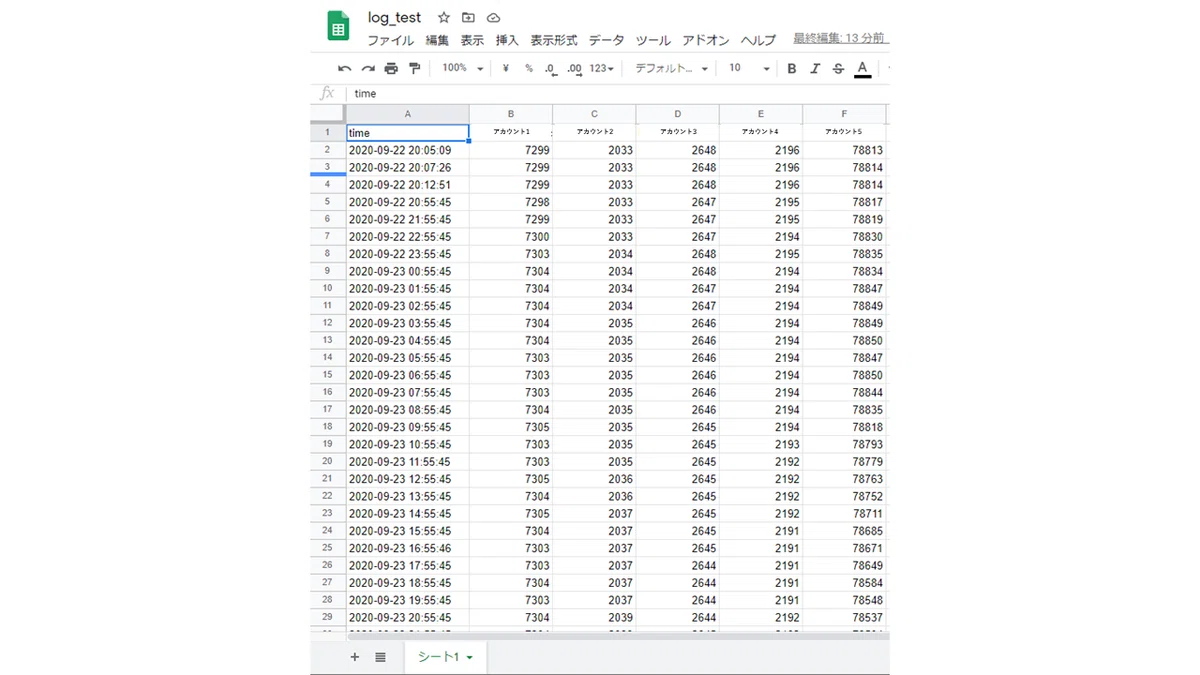Select cell with value 7298
1200x675 pixels.
(x=511, y=202)
